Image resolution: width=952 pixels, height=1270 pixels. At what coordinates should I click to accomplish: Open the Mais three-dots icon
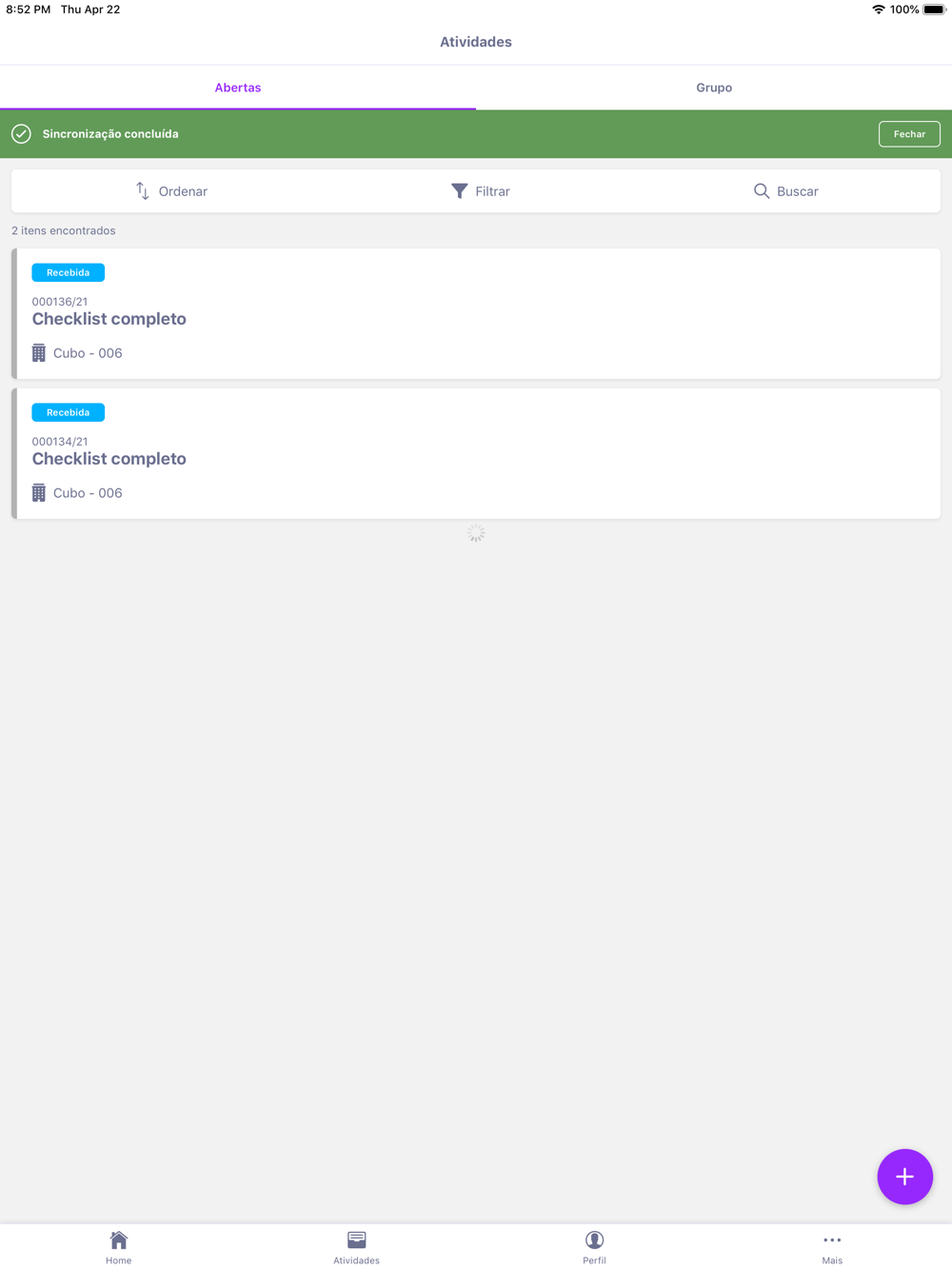click(x=832, y=1240)
